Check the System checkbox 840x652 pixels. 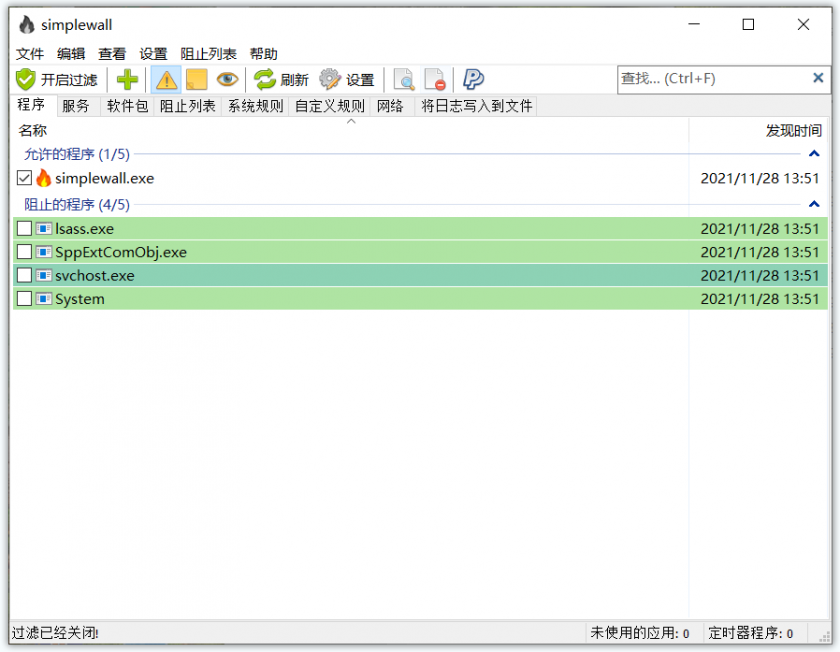click(x=24, y=298)
